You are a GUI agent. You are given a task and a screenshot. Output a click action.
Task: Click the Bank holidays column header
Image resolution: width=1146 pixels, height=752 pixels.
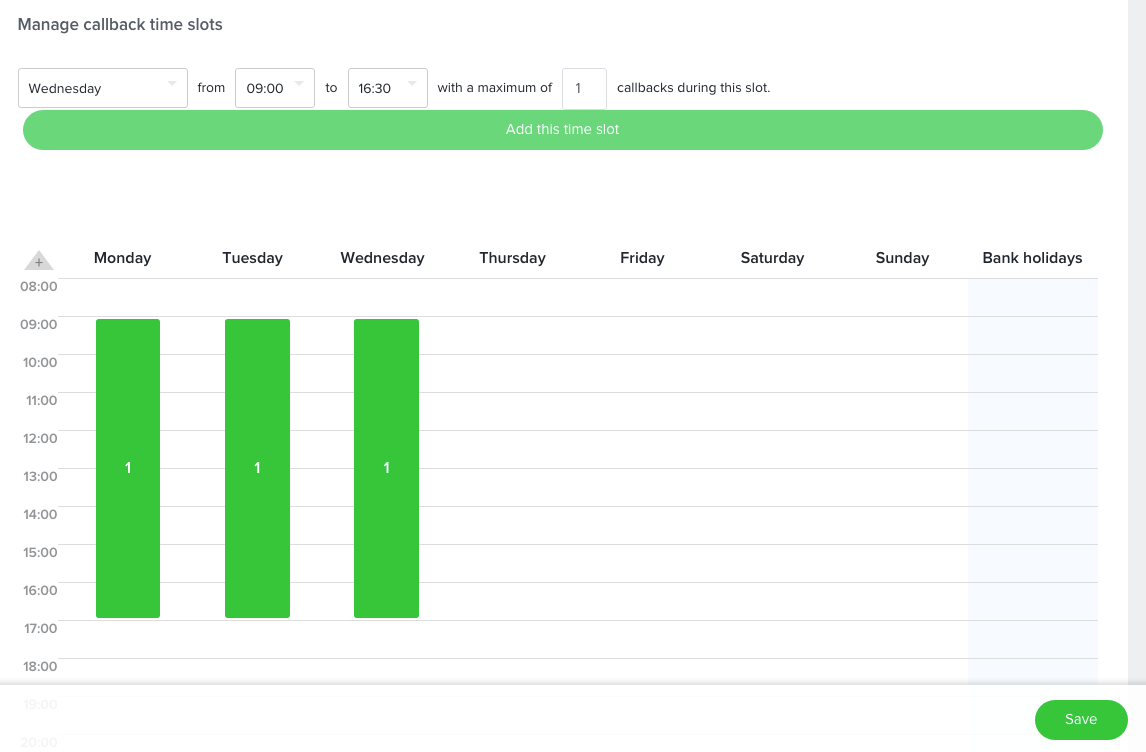(1032, 258)
